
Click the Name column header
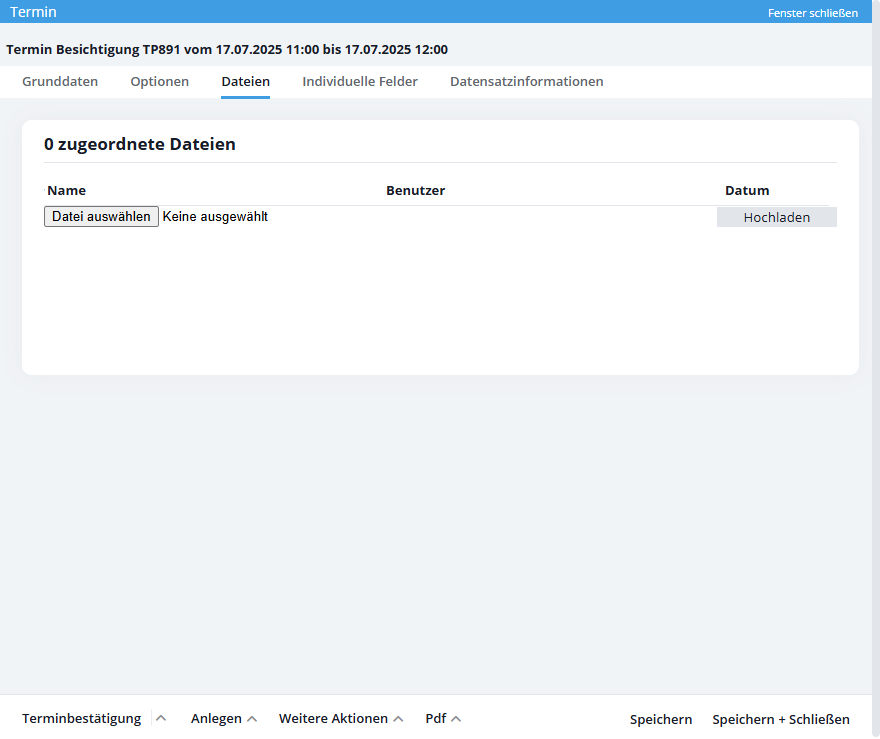(x=66, y=190)
